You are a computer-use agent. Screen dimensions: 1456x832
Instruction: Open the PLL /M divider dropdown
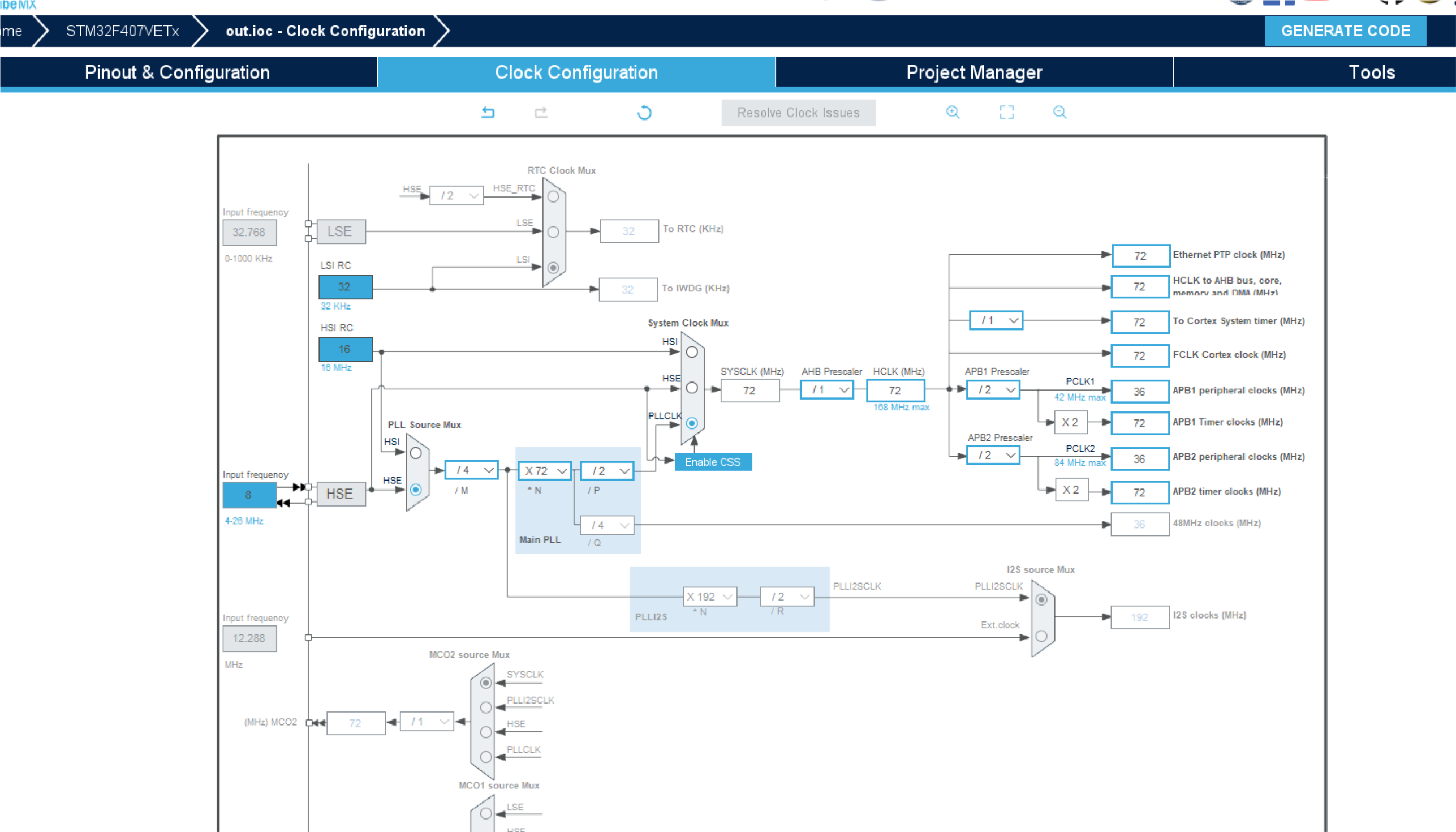click(472, 470)
